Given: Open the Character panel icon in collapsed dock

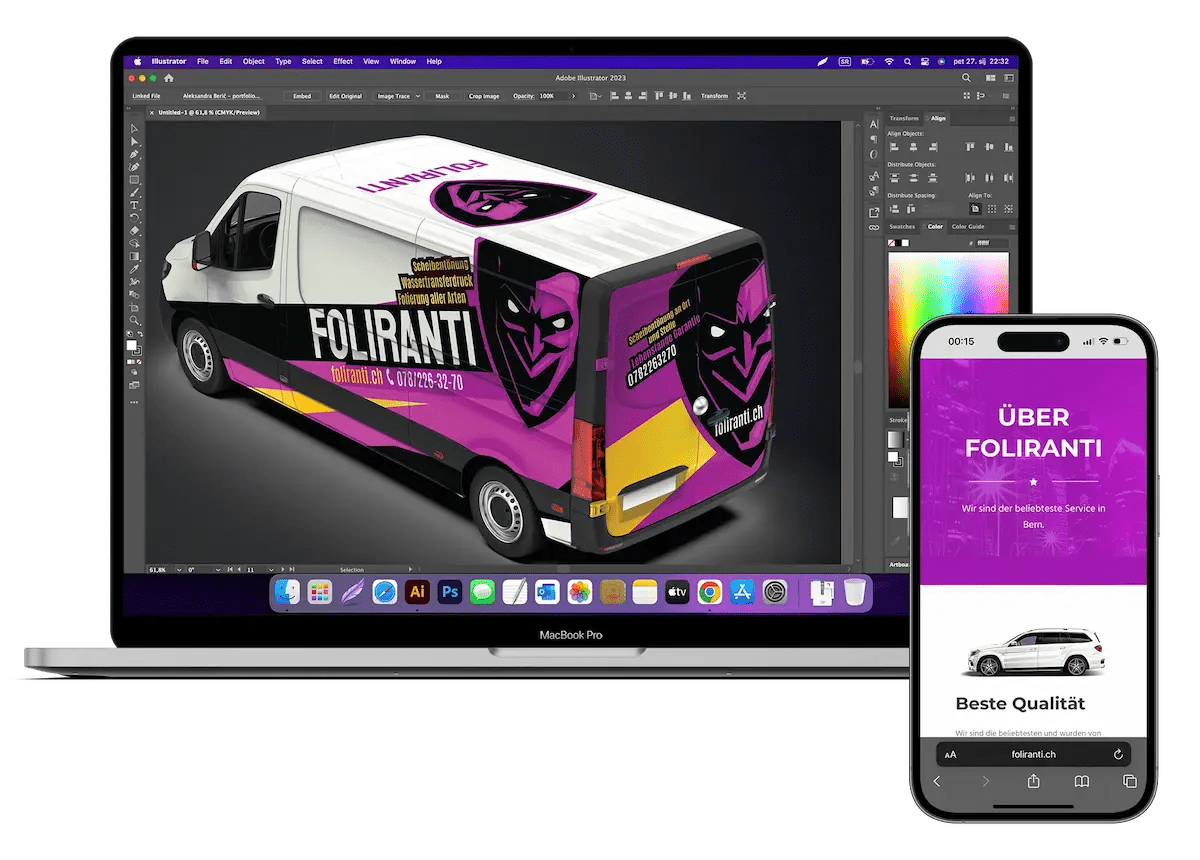Looking at the screenshot, I should point(874,124).
